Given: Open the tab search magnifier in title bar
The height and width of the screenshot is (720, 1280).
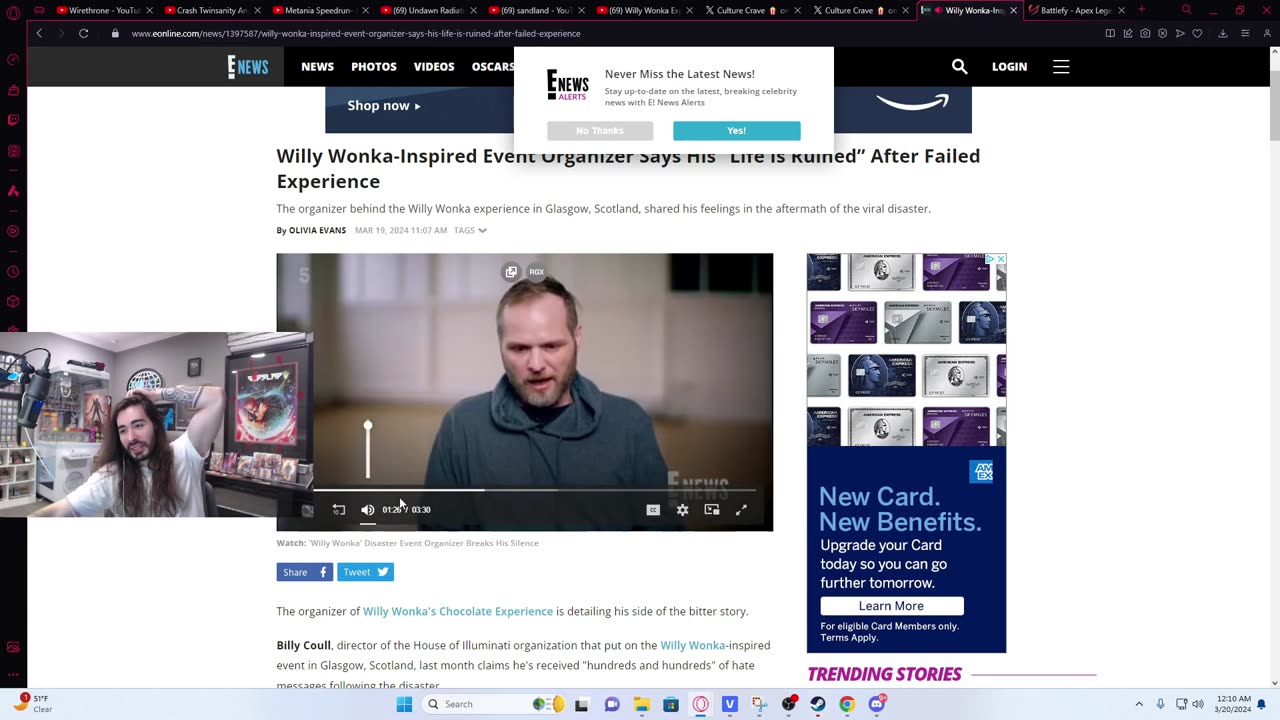Looking at the screenshot, I should tap(1186, 10).
